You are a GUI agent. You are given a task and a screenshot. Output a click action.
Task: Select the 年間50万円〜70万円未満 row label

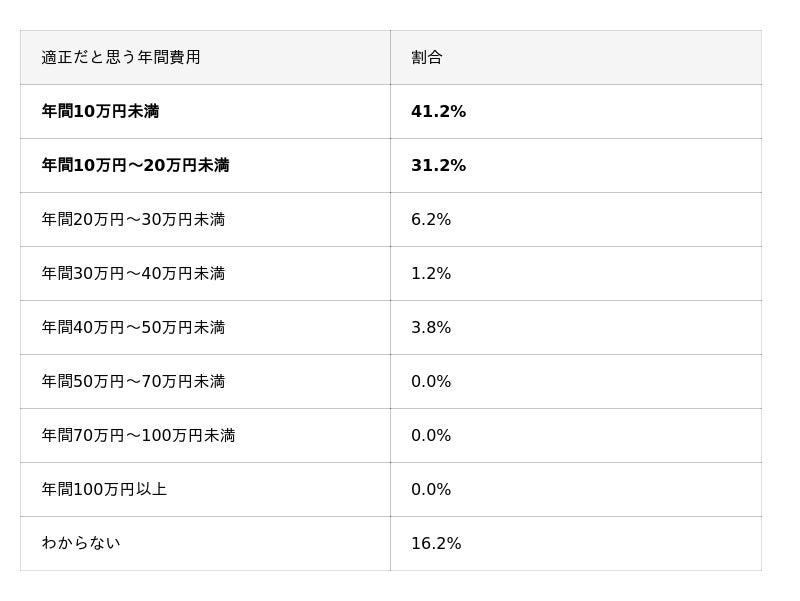point(133,382)
